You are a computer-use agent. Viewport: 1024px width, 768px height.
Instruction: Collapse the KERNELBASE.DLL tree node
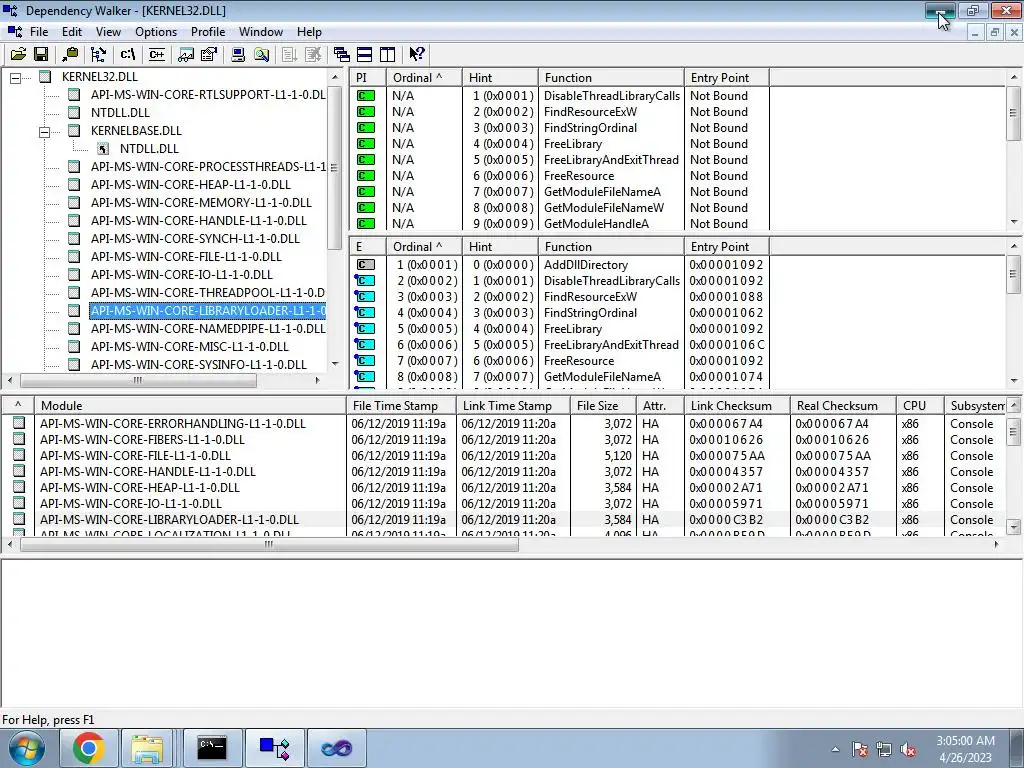(x=44, y=131)
